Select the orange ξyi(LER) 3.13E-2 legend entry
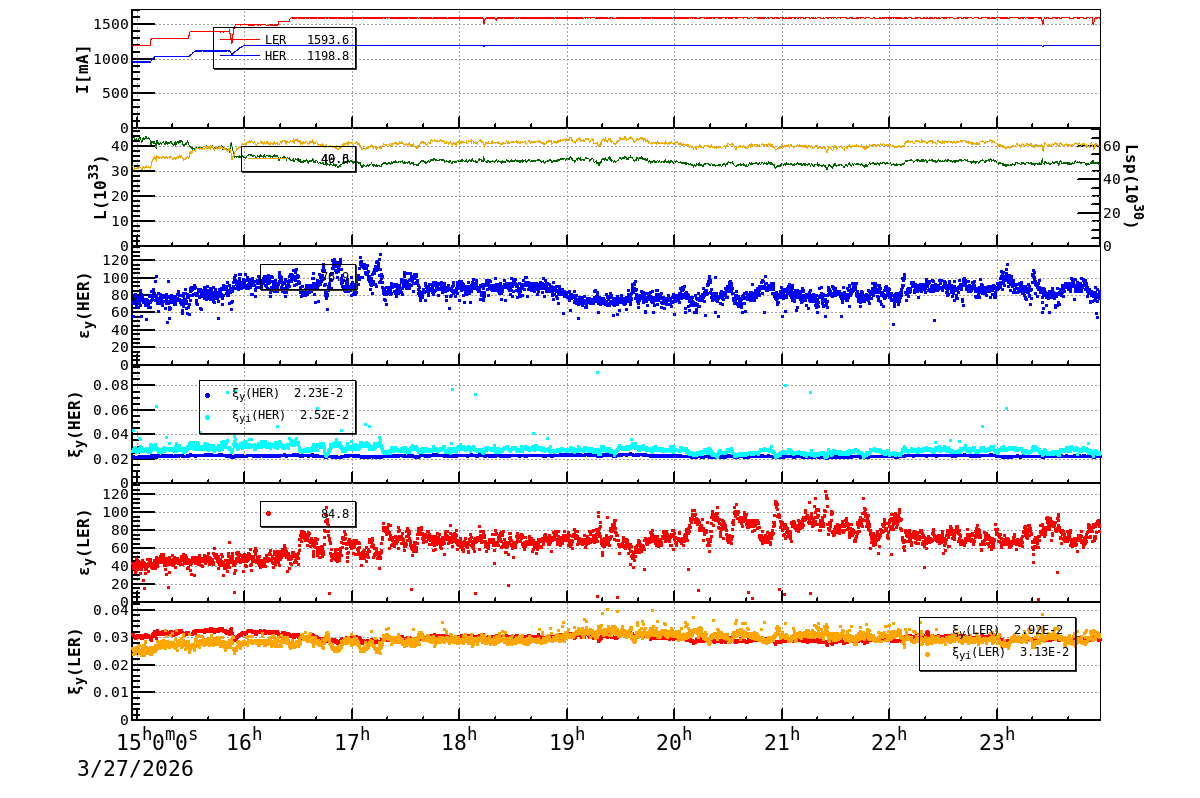The height and width of the screenshot is (798, 1200). pyautogui.click(x=1009, y=652)
